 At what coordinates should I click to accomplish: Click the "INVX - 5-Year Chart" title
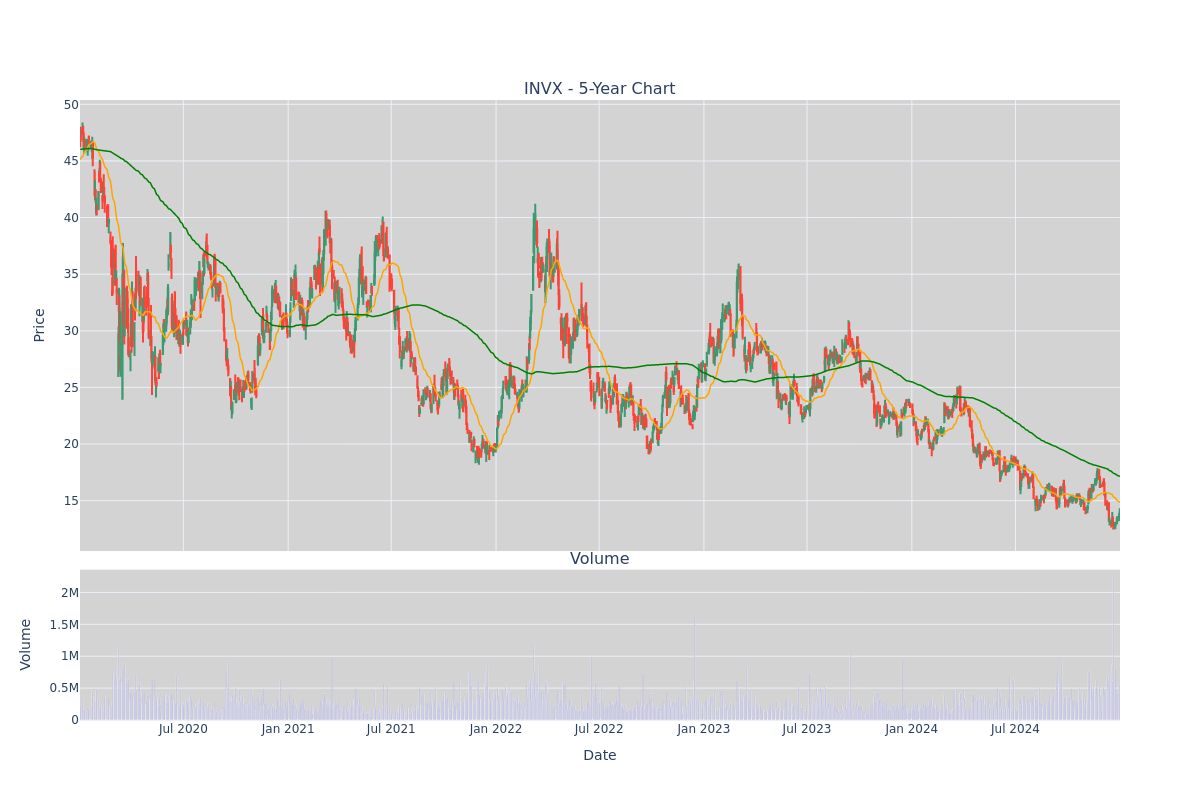point(599,89)
